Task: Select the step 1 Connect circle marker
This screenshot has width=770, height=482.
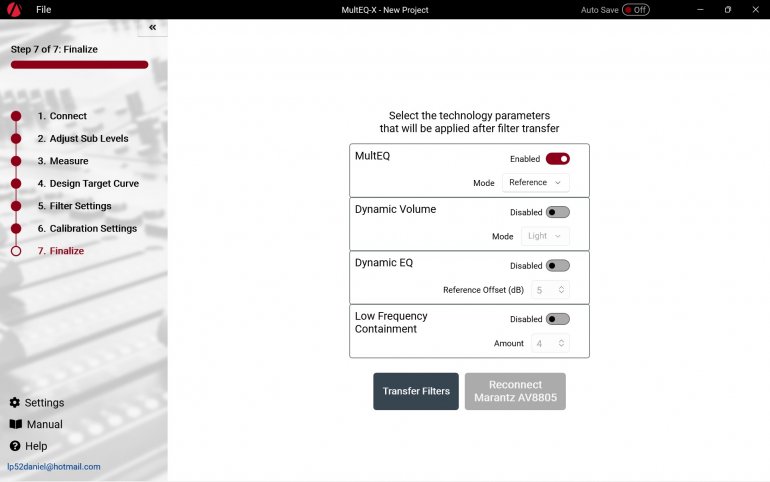Action: click(x=16, y=116)
